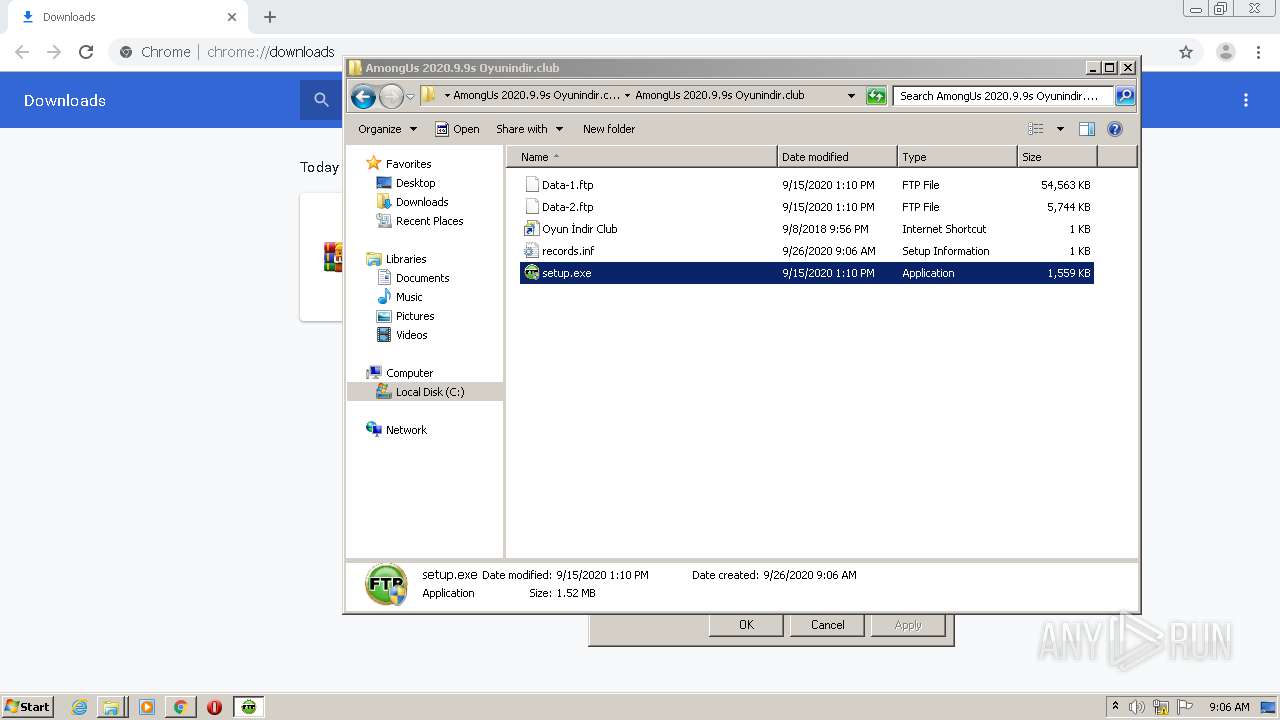Click the Explorer back navigation arrow
This screenshot has width=1280, height=720.
[363, 96]
